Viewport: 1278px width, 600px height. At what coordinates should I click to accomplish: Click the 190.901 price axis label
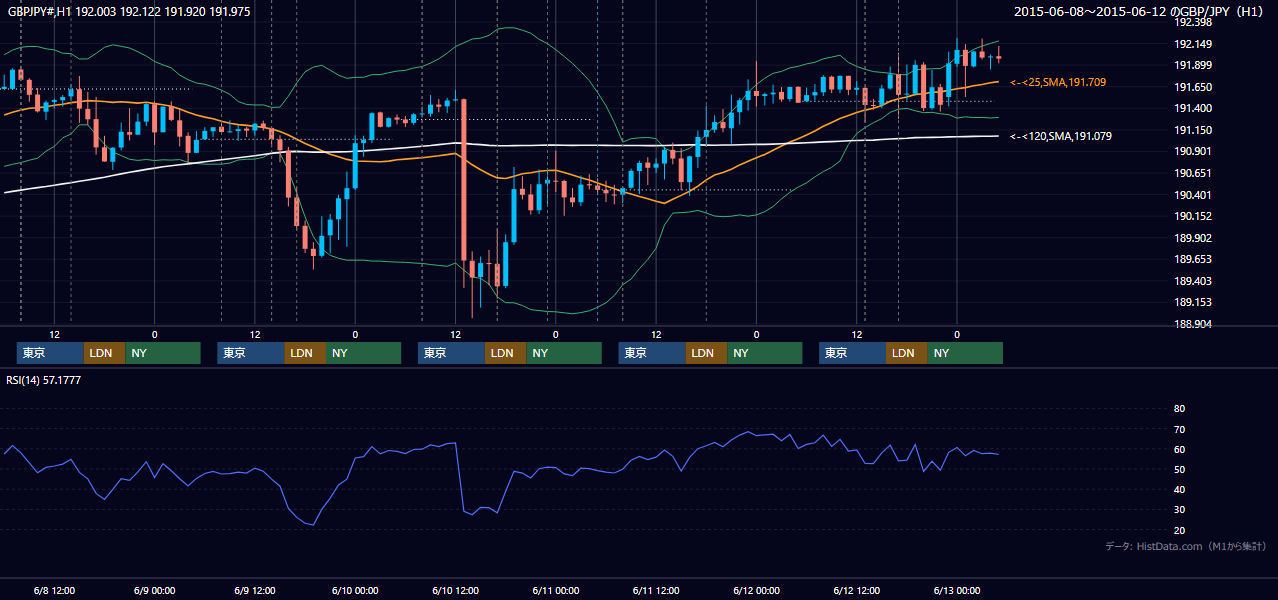pyautogui.click(x=1193, y=152)
